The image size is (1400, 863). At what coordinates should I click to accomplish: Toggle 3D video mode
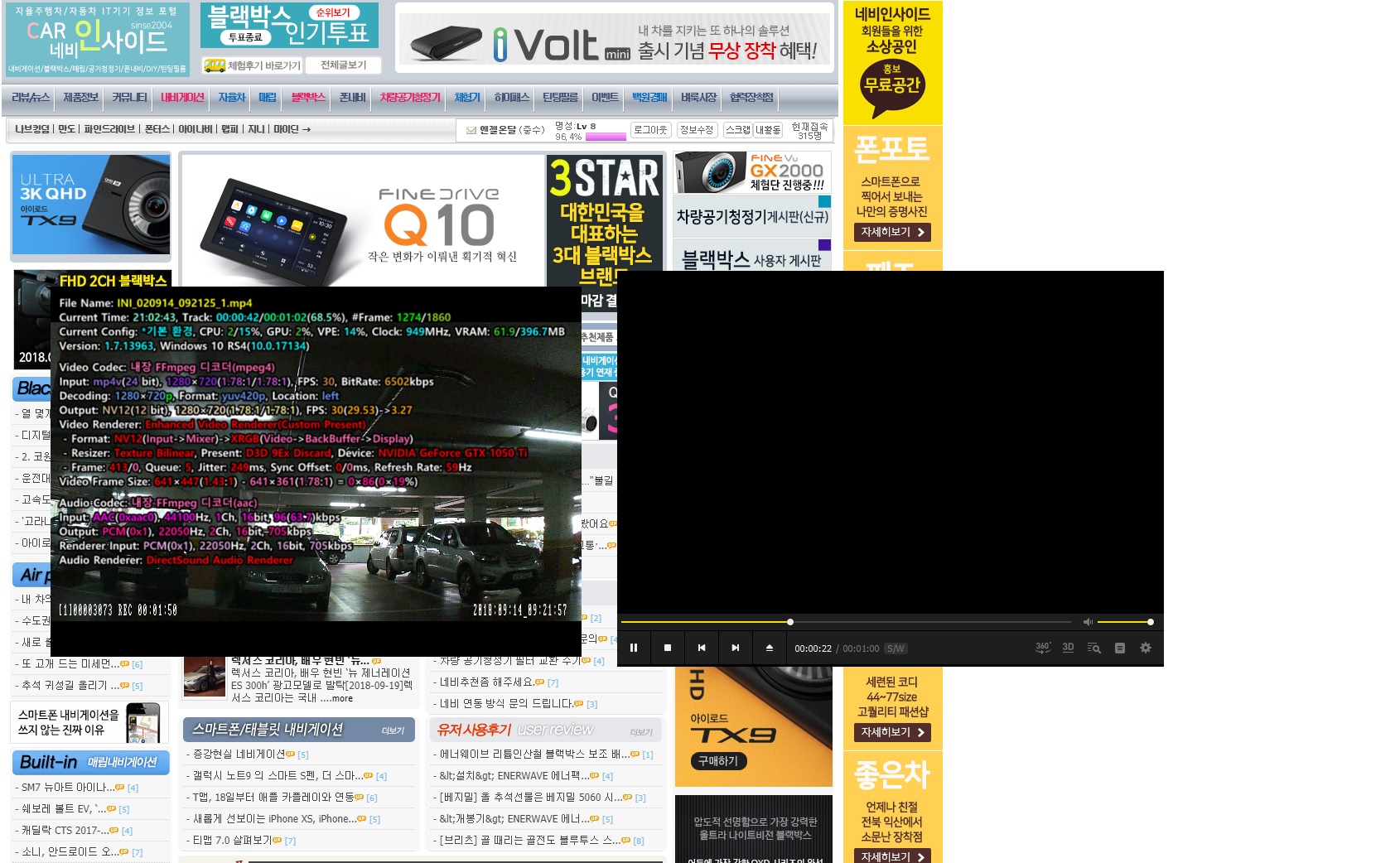pos(1068,648)
